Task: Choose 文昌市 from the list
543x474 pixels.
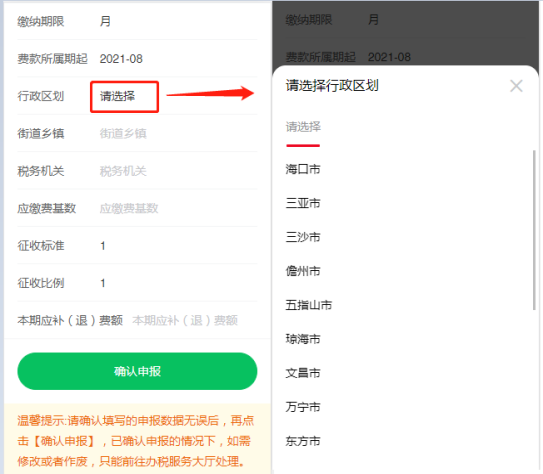Action: point(303,373)
